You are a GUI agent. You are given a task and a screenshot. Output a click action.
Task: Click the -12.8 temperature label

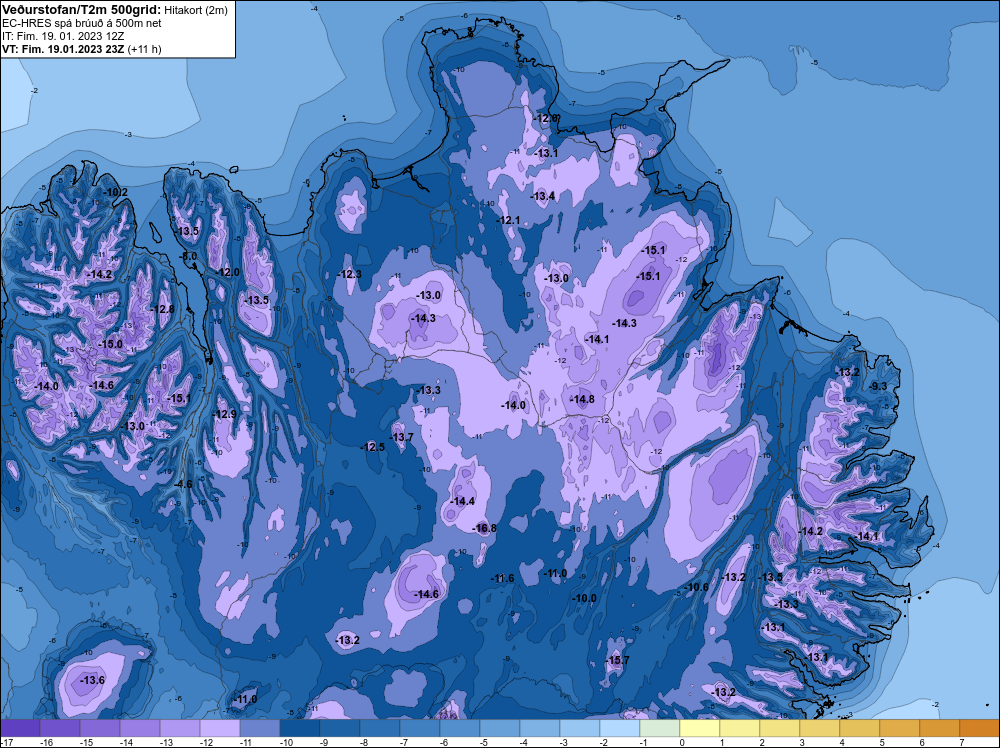(x=163, y=309)
